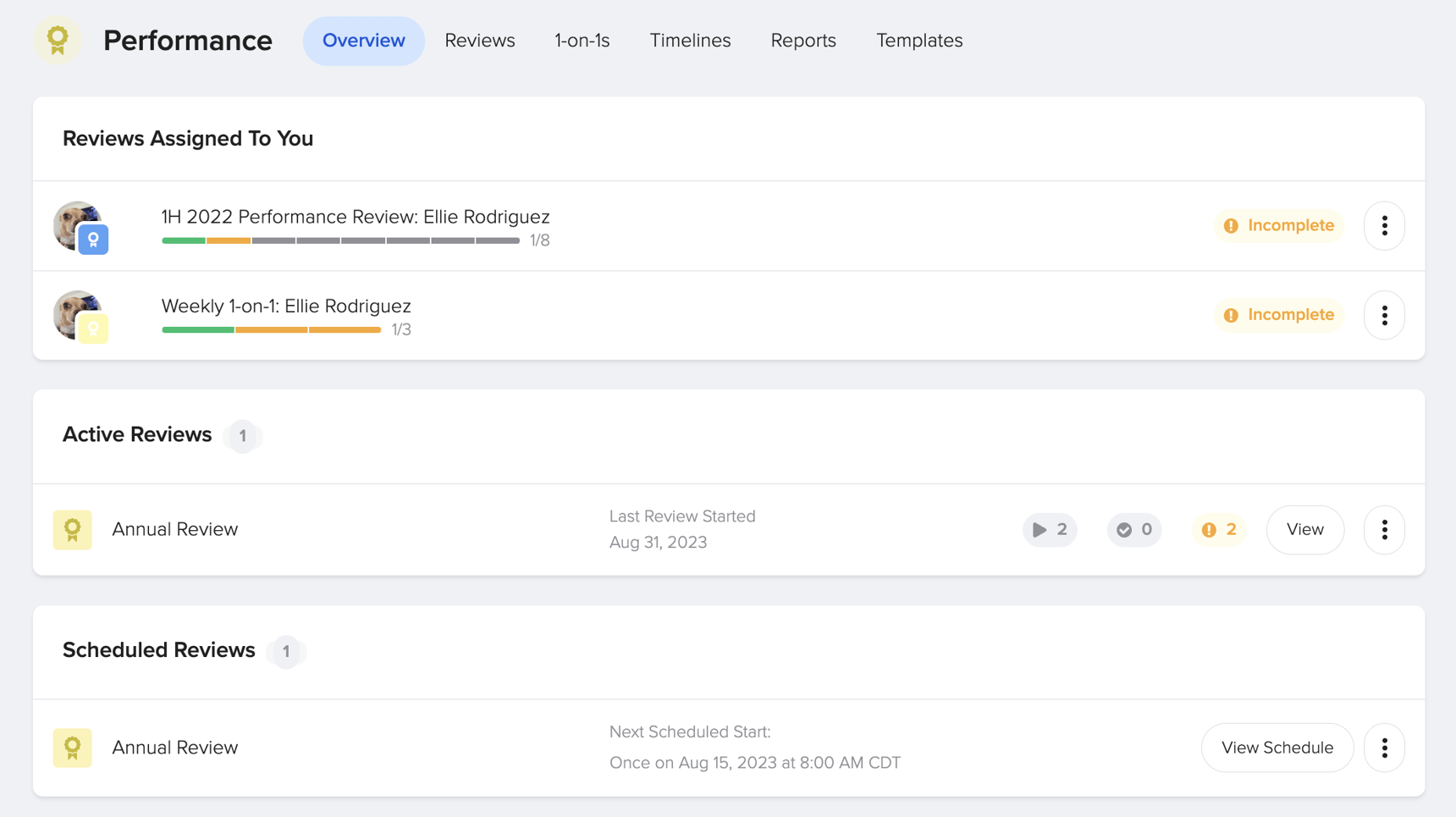Open the three-dot menu for the 1H 2022 review

[x=1384, y=226]
